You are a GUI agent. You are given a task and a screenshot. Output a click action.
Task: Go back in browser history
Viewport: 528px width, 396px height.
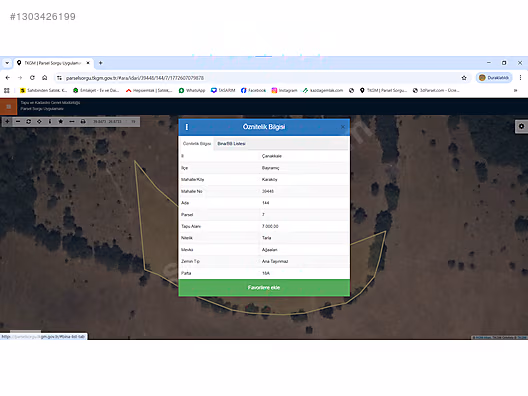click(x=8, y=78)
